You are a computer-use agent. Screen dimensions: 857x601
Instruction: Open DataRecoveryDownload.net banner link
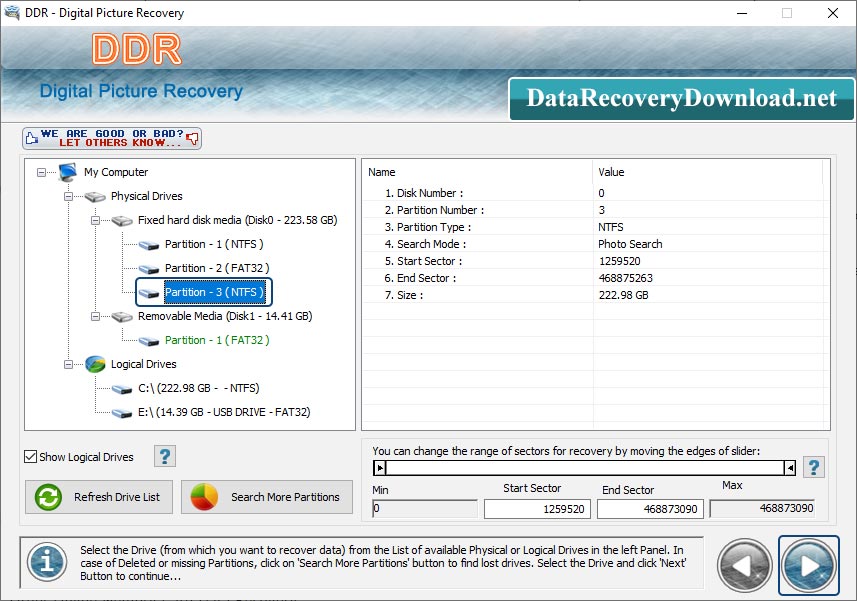[x=681, y=99]
